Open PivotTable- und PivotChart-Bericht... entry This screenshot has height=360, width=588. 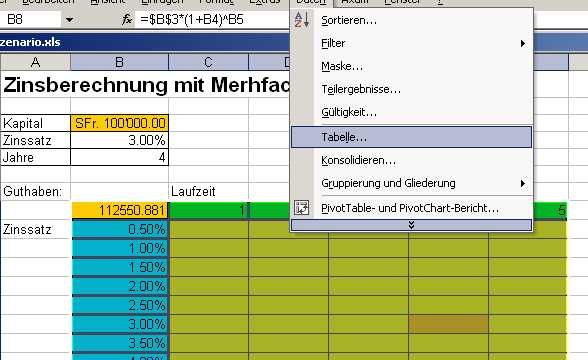(x=411, y=208)
